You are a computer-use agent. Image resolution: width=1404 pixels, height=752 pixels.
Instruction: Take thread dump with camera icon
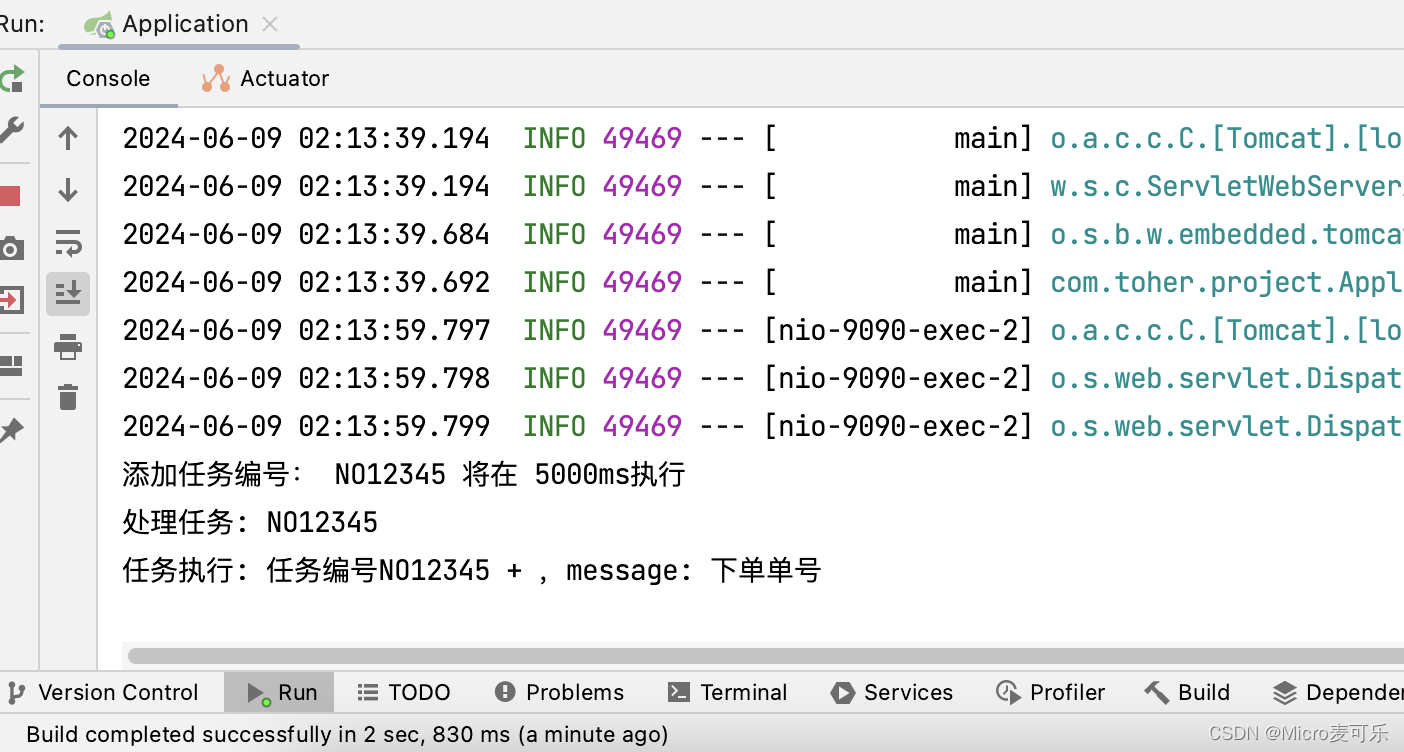click(10, 248)
